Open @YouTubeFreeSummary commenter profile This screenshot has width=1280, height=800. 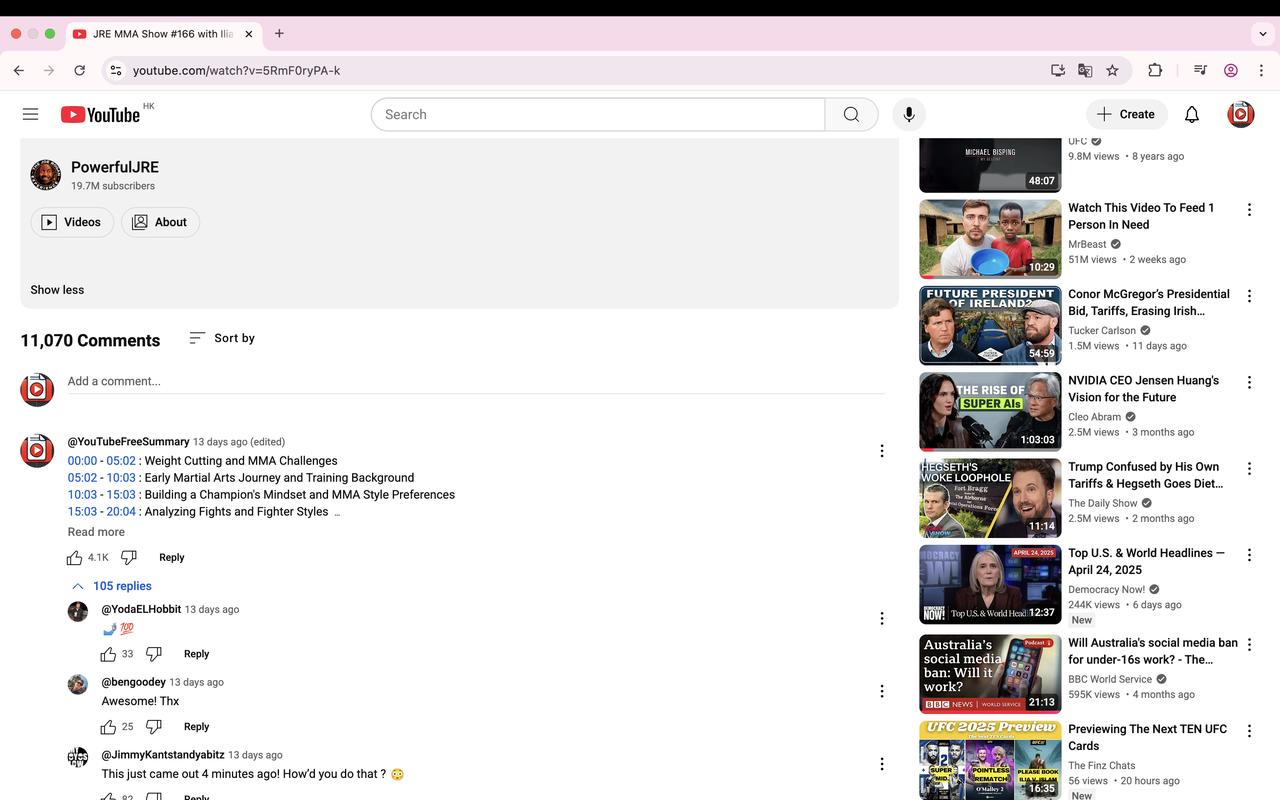[128, 441]
